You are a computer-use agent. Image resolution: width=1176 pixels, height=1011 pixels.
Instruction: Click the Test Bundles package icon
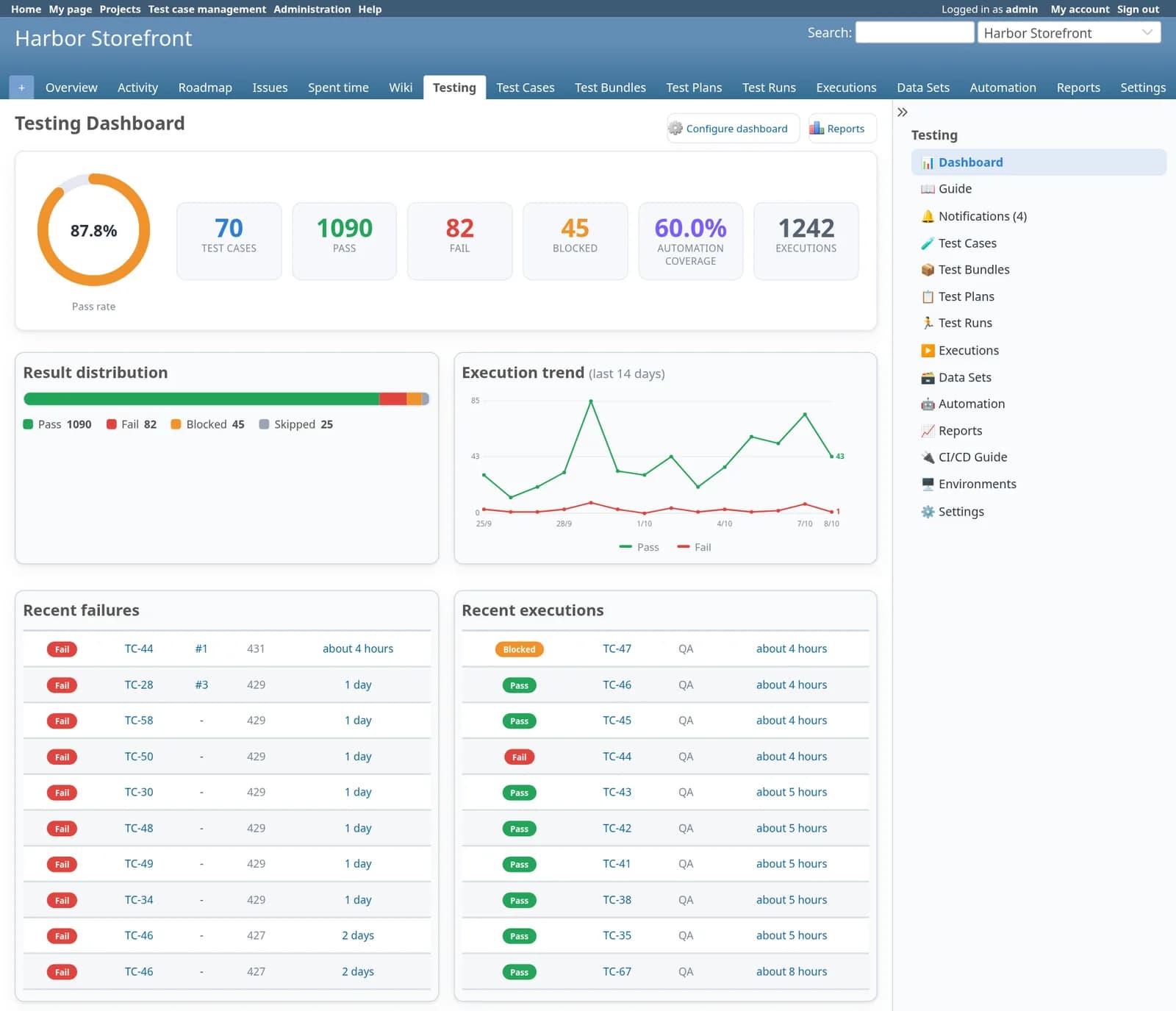coord(928,270)
